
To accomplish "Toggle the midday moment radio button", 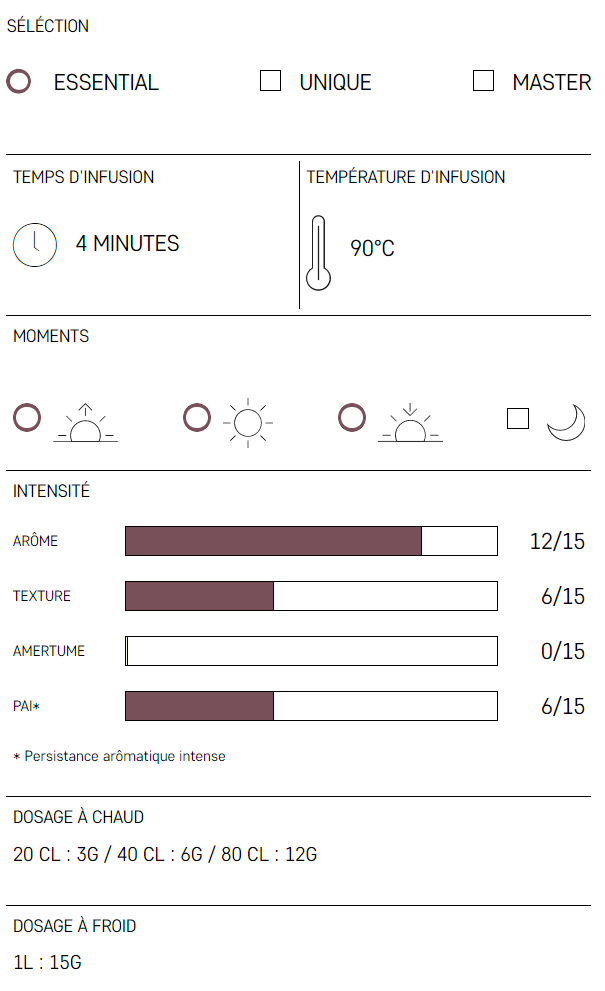I will (197, 417).
